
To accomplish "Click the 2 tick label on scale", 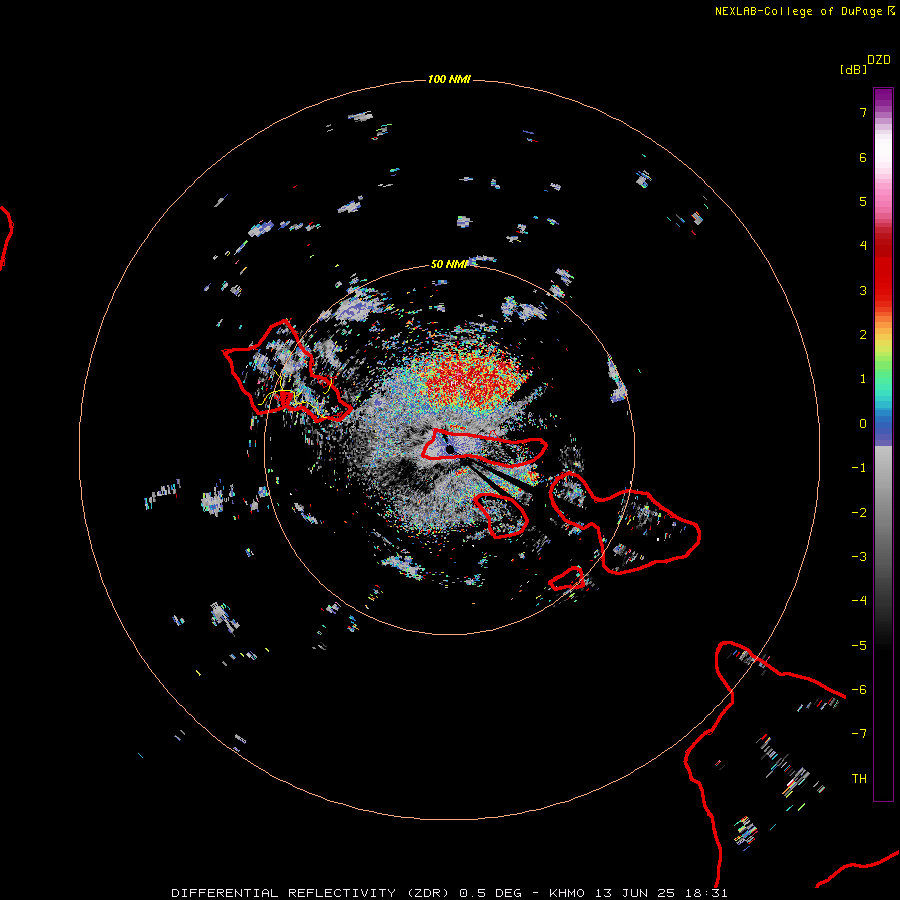I will [863, 335].
